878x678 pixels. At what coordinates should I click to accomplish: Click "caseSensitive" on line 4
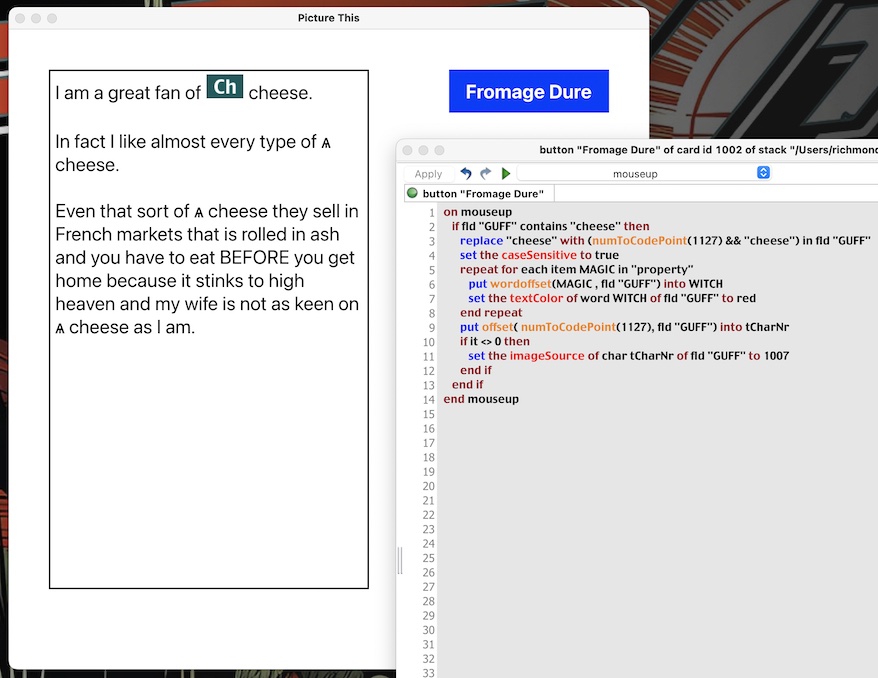[539, 255]
